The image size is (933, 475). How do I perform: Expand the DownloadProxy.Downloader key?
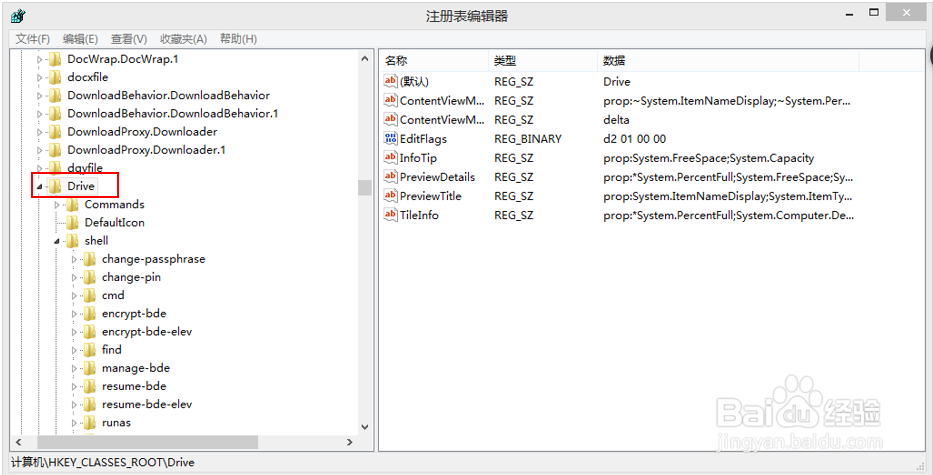(x=40, y=132)
